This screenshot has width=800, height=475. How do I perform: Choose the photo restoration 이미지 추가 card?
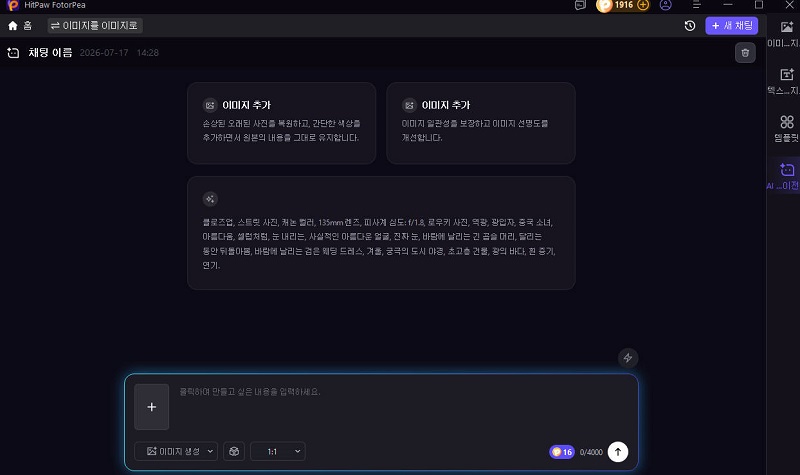tap(282, 123)
